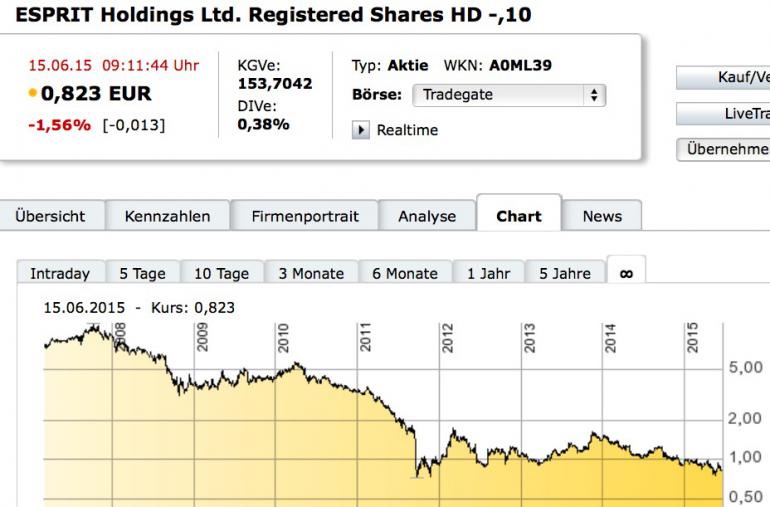Click the WKN value A0ML39
Image resolution: width=770 pixels, height=507 pixels.
[521, 65]
